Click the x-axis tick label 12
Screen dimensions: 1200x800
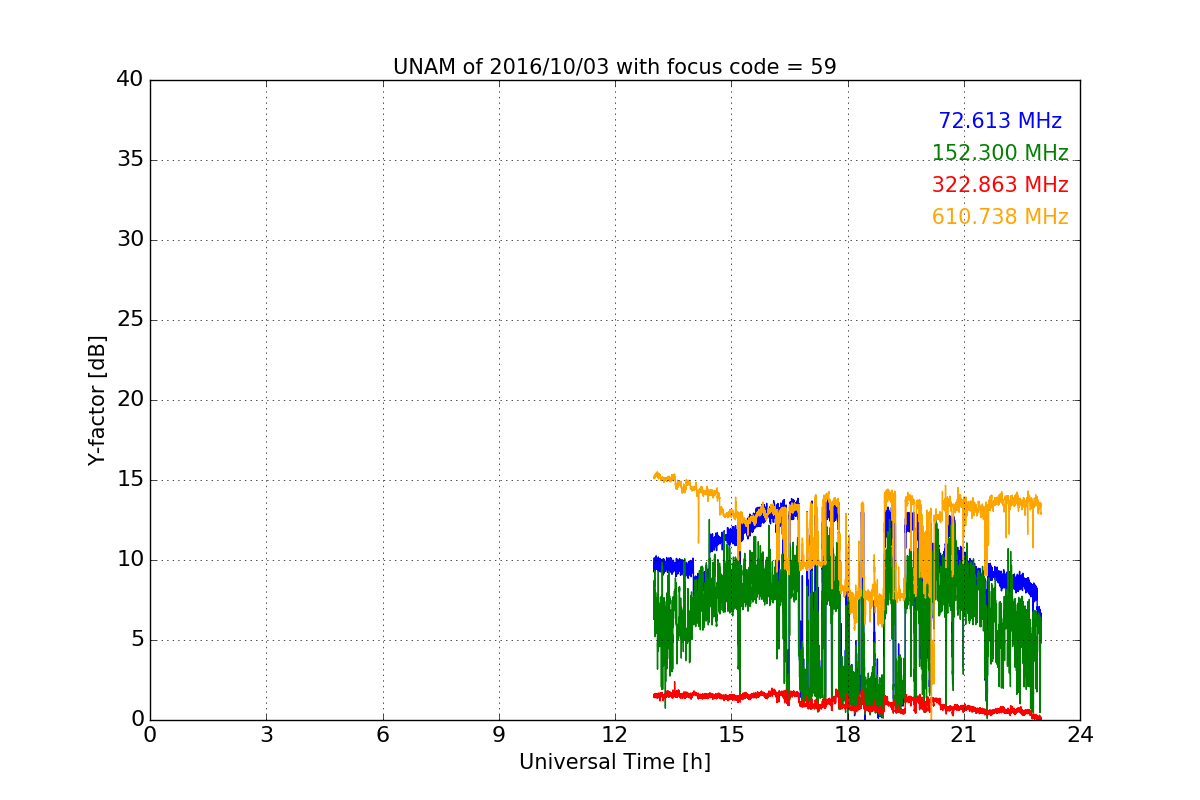(x=615, y=734)
